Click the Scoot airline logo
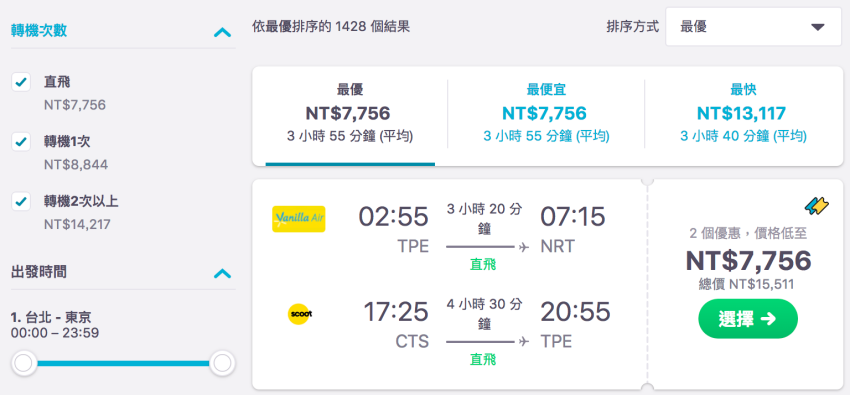 pos(299,314)
